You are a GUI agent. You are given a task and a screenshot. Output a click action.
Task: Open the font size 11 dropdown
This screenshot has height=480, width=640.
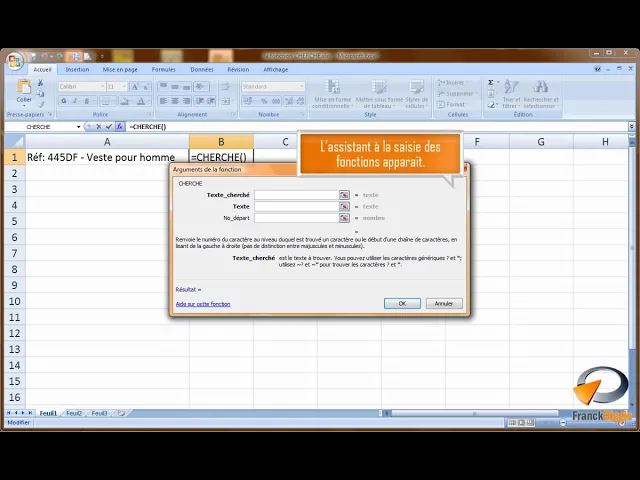pos(124,87)
